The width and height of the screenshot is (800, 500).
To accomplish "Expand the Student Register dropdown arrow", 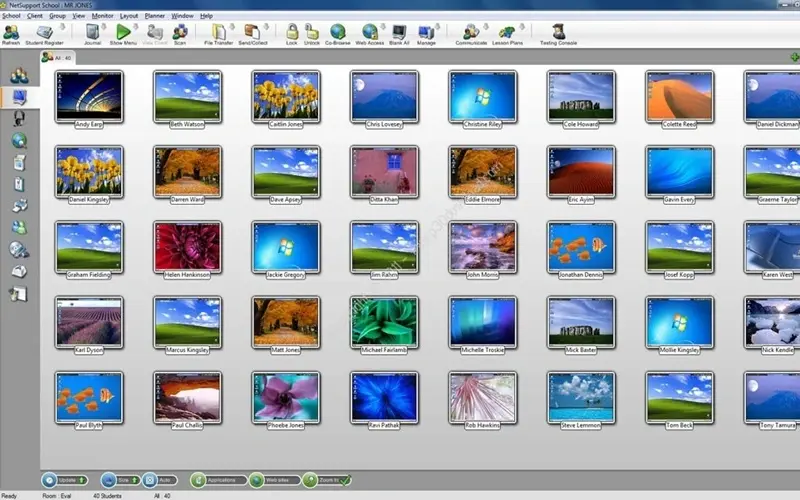I will pyautogui.click(x=62, y=27).
